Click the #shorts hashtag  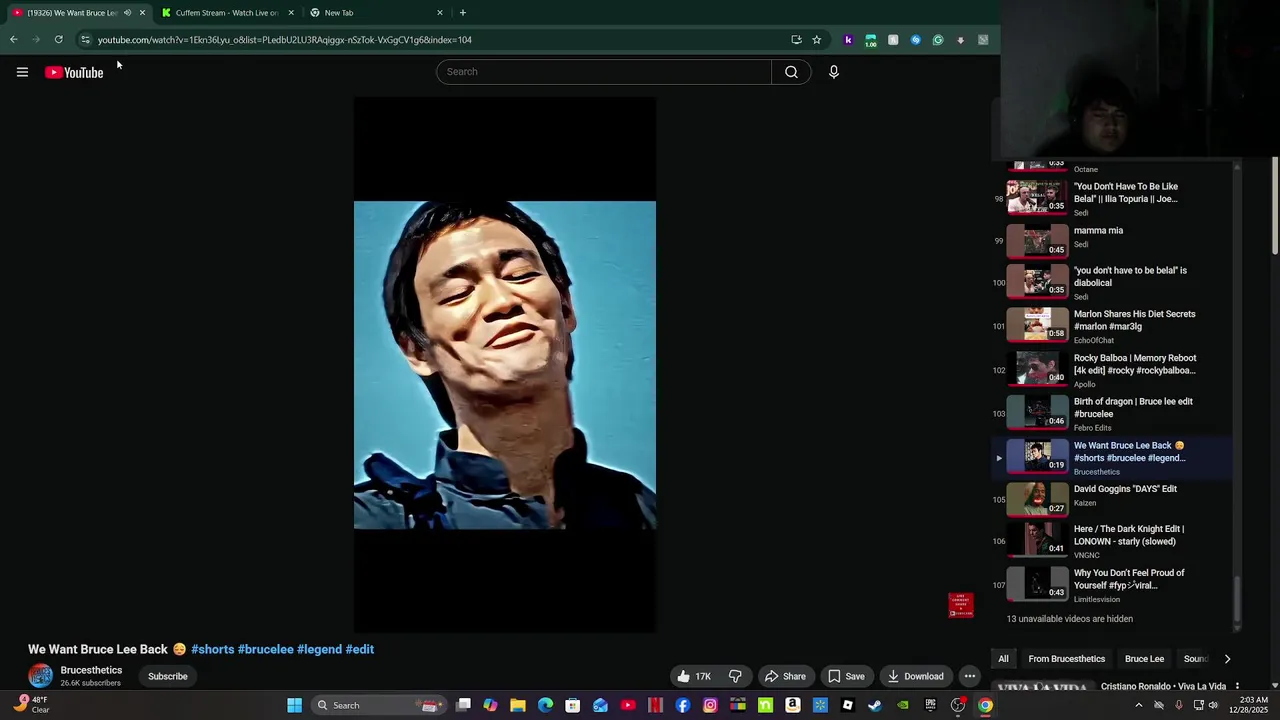(x=213, y=649)
